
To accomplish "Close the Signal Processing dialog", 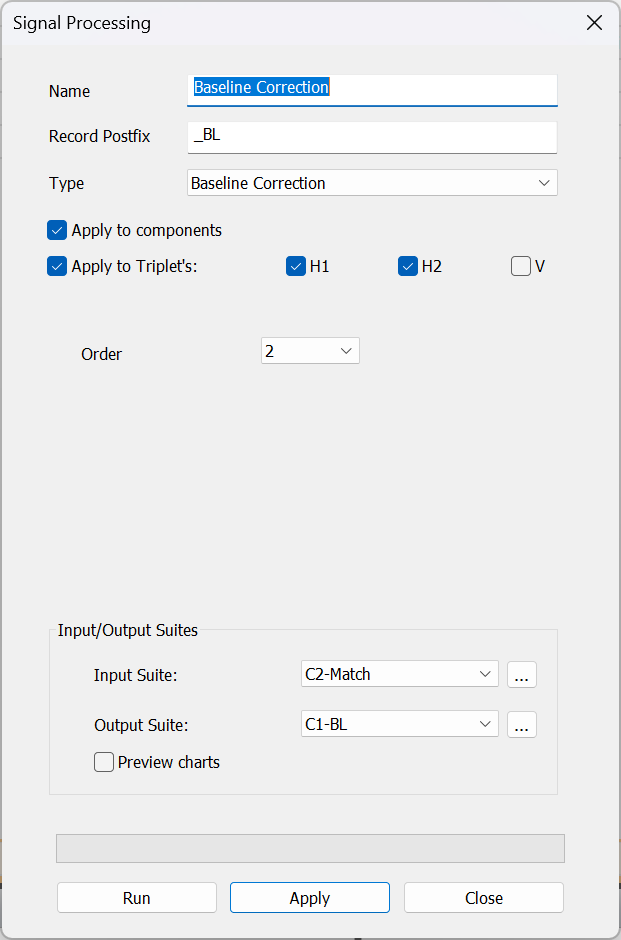I will (x=594, y=23).
